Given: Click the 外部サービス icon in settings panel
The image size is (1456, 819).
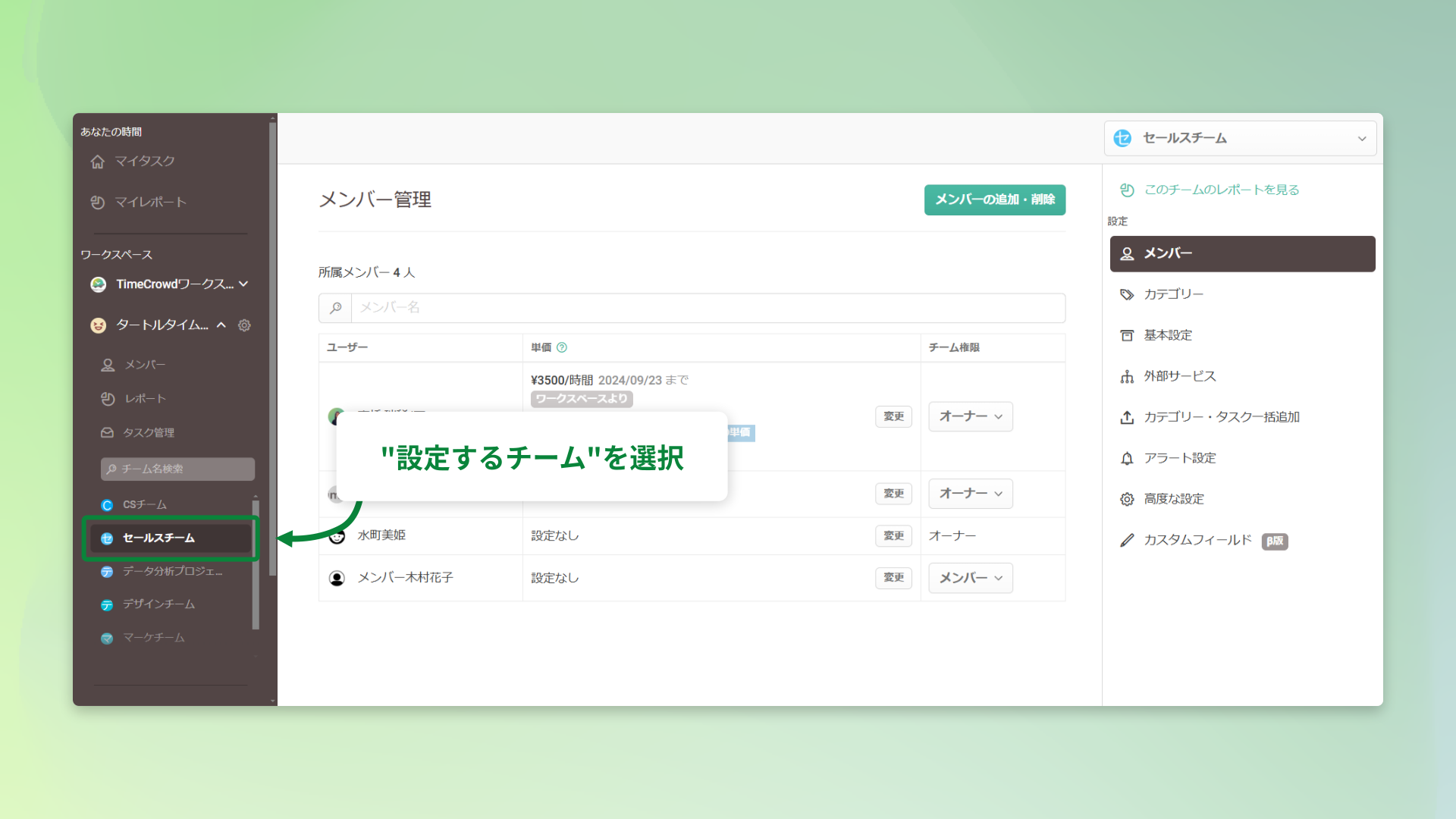Looking at the screenshot, I should [1127, 375].
